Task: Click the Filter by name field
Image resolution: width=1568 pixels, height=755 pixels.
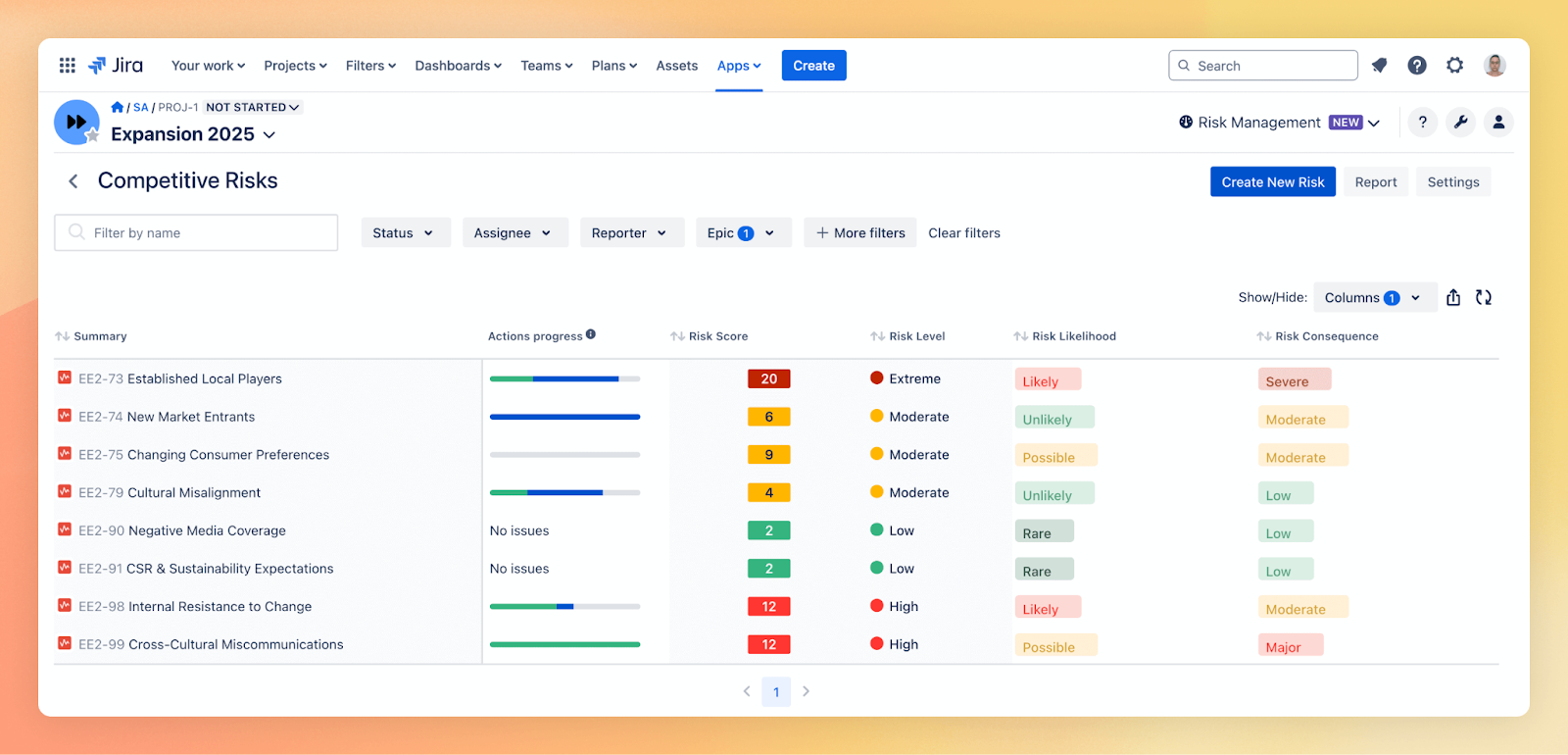Action: click(x=196, y=232)
